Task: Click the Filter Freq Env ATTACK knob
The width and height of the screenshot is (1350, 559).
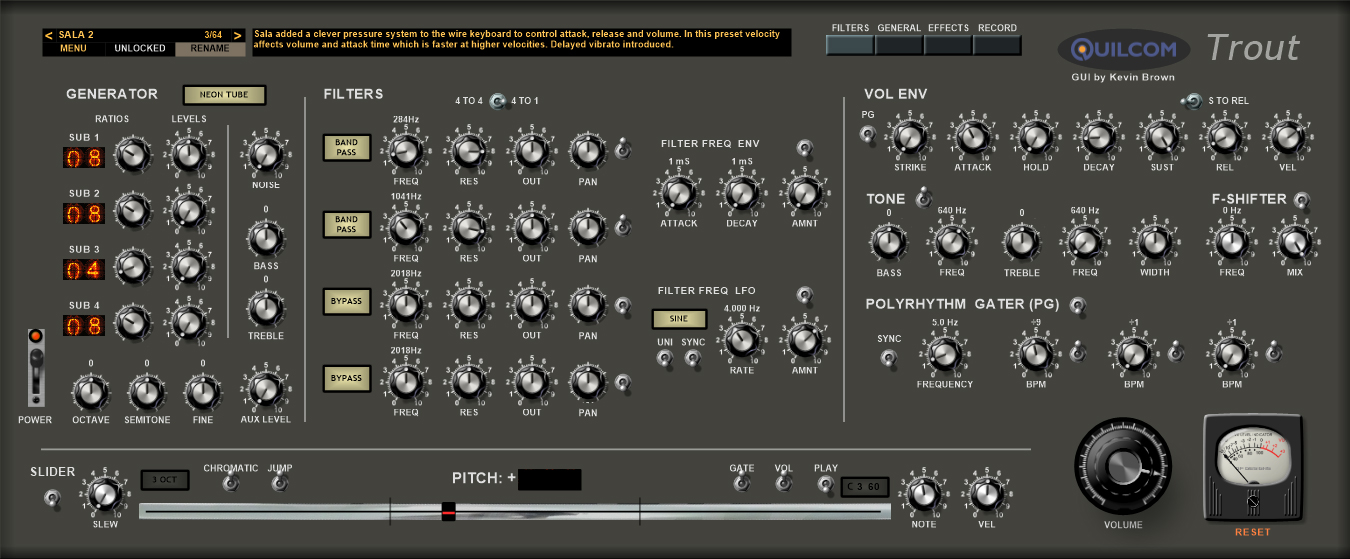Action: tap(678, 194)
